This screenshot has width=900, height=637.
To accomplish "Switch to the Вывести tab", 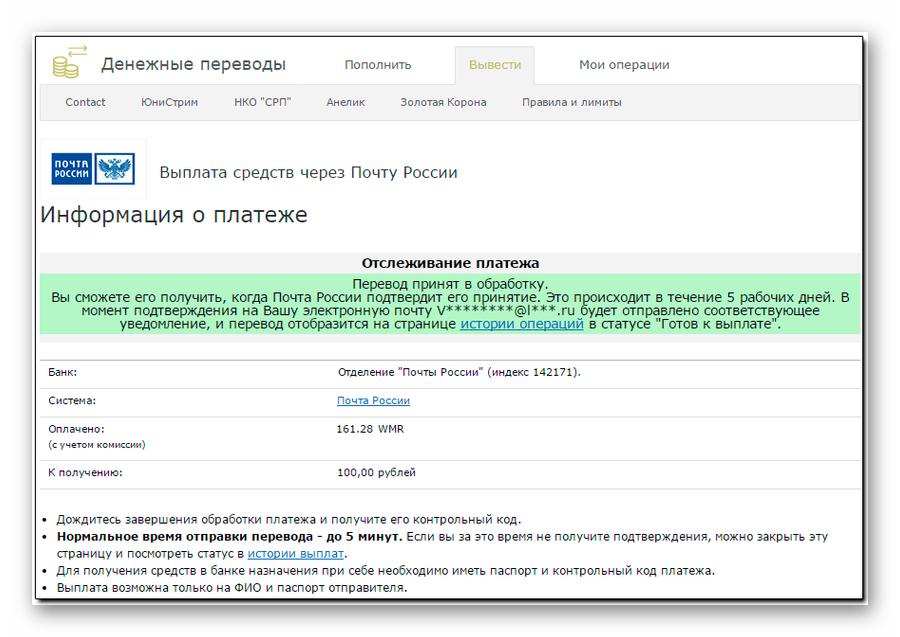I will pos(495,65).
